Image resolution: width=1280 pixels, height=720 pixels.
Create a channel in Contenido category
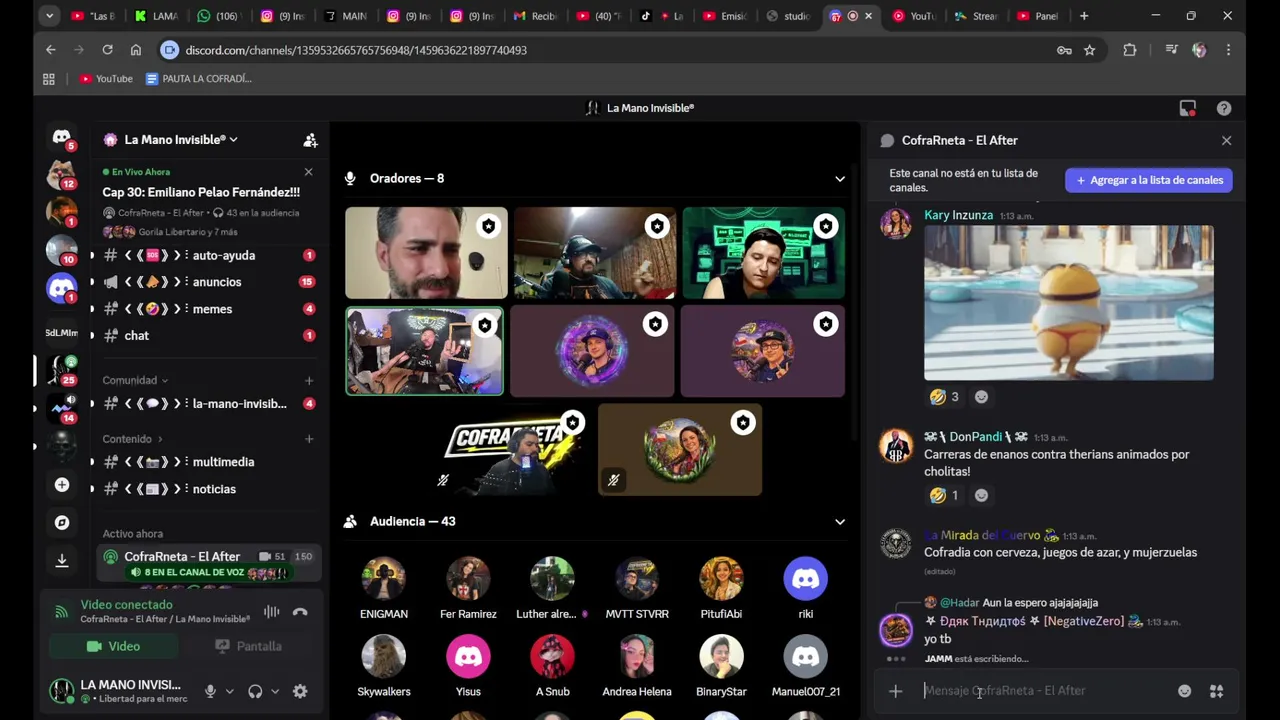click(308, 439)
